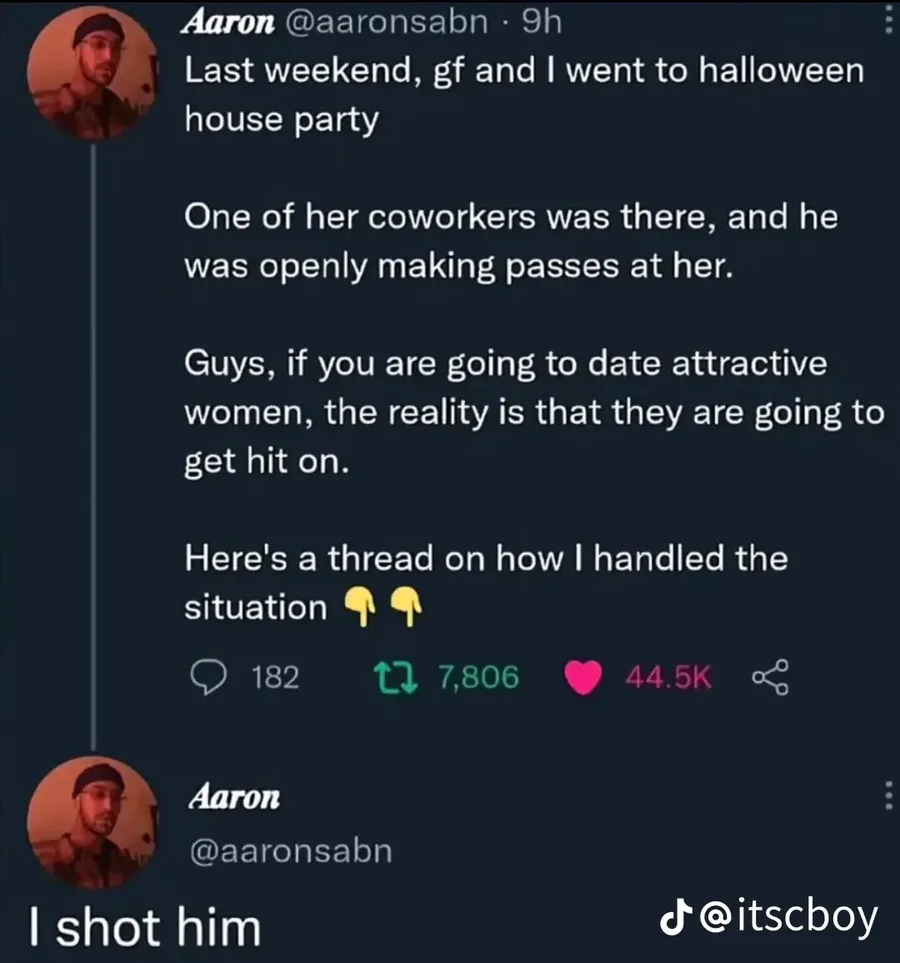Click the reply speech bubble icon
Image resolution: width=900 pixels, height=963 pixels.
coord(209,677)
